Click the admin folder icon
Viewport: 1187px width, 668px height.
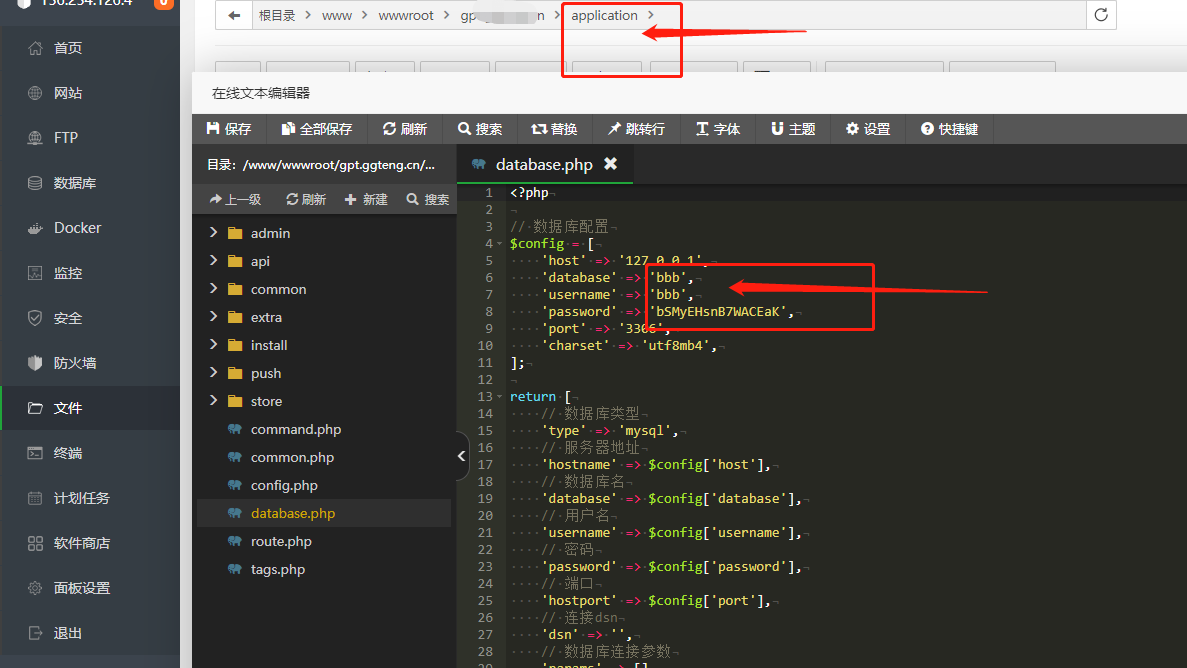pos(235,233)
